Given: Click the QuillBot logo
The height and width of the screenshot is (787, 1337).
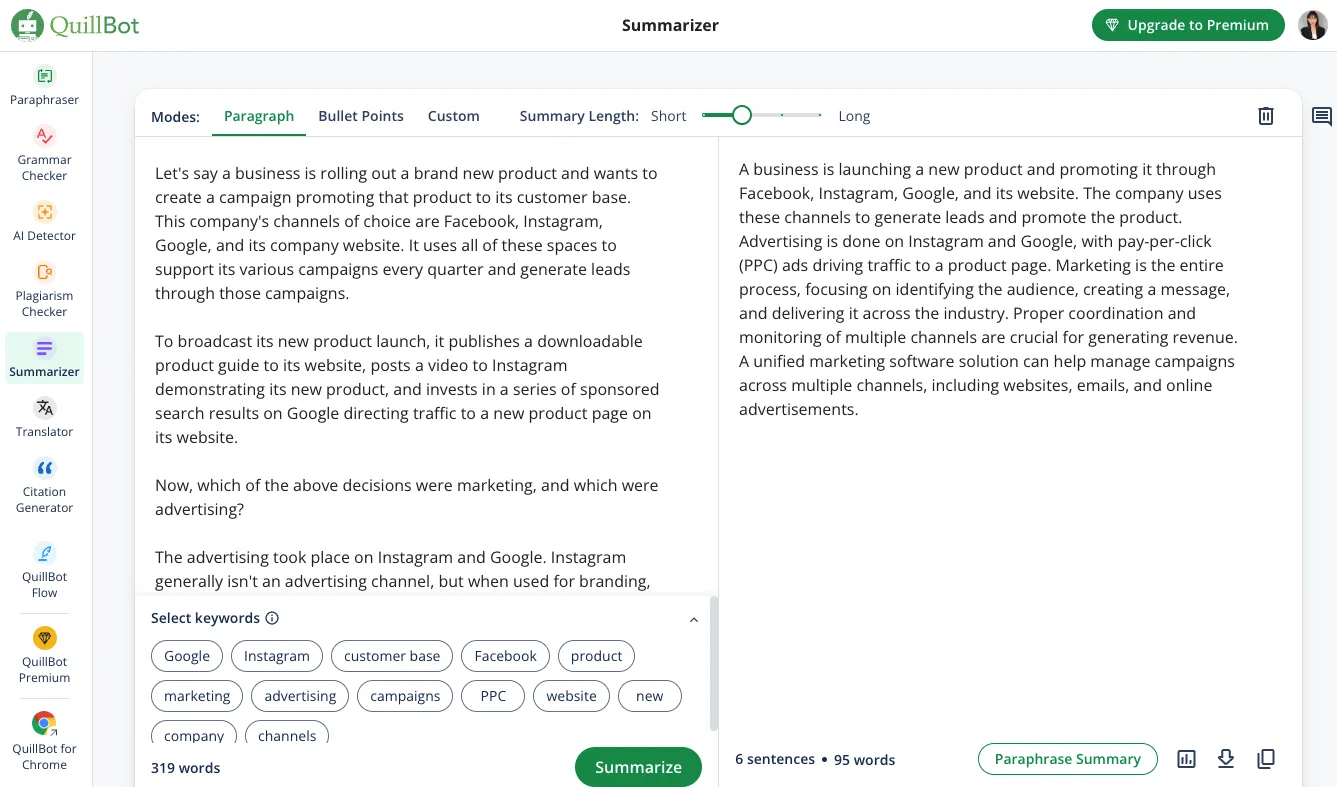Looking at the screenshot, I should tap(75, 25).
